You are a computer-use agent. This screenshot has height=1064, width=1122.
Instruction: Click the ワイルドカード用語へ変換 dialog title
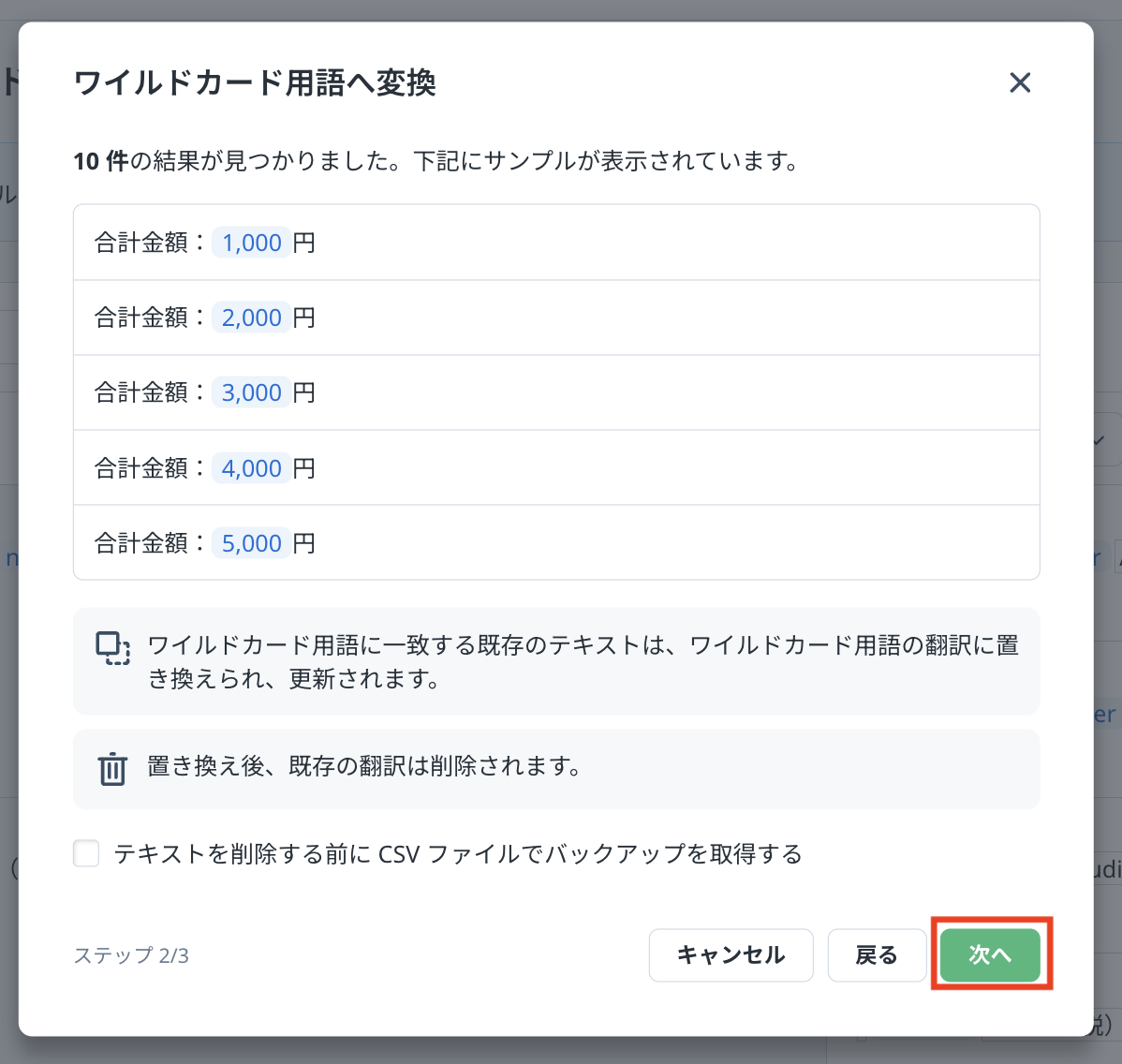pos(255,83)
